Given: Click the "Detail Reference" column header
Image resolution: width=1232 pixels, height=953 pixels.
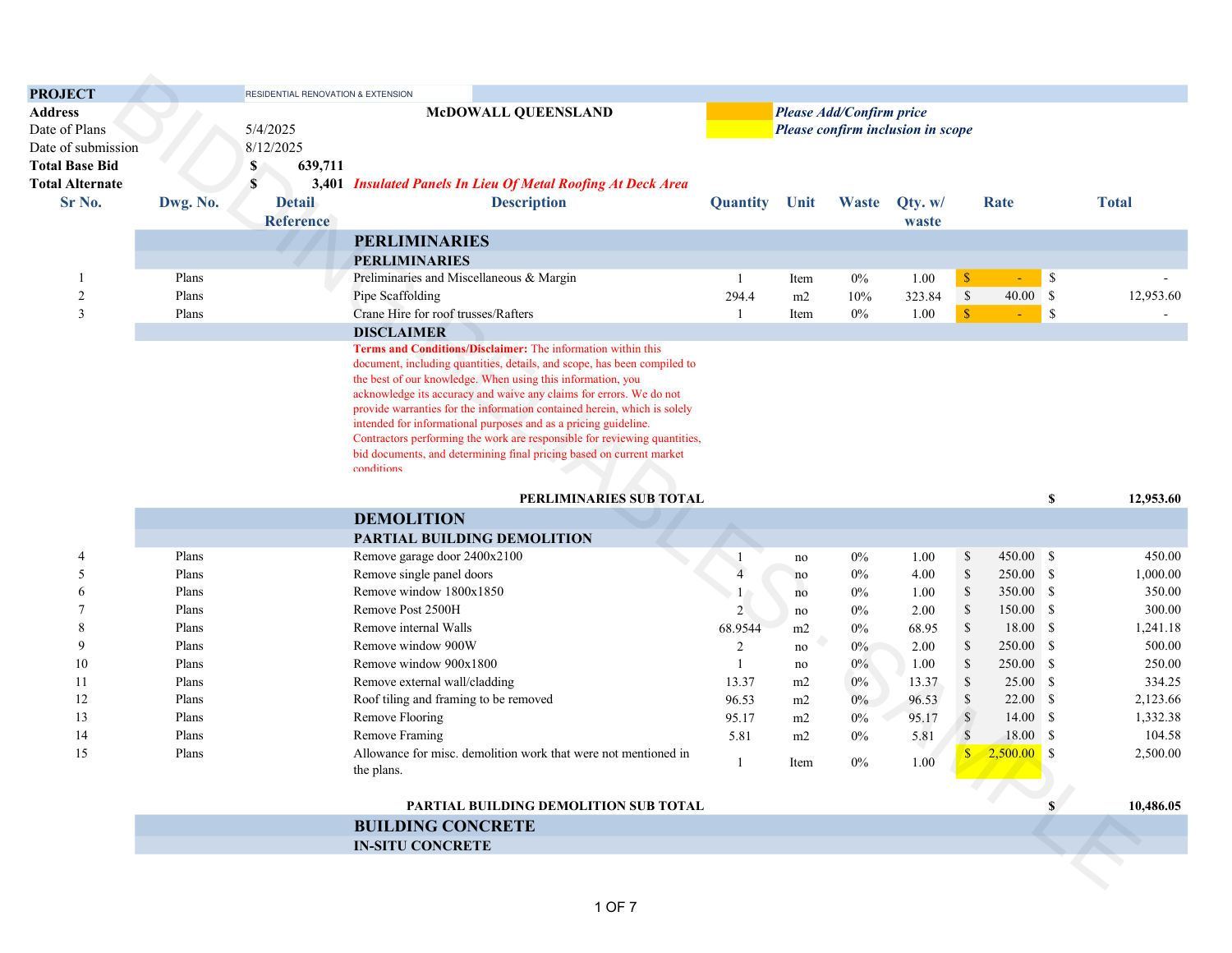Looking at the screenshot, I should [x=296, y=212].
